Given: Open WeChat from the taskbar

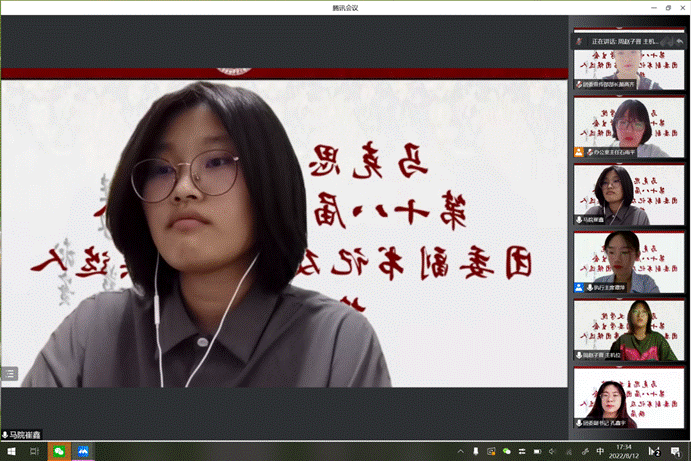Looking at the screenshot, I should pos(59,452).
